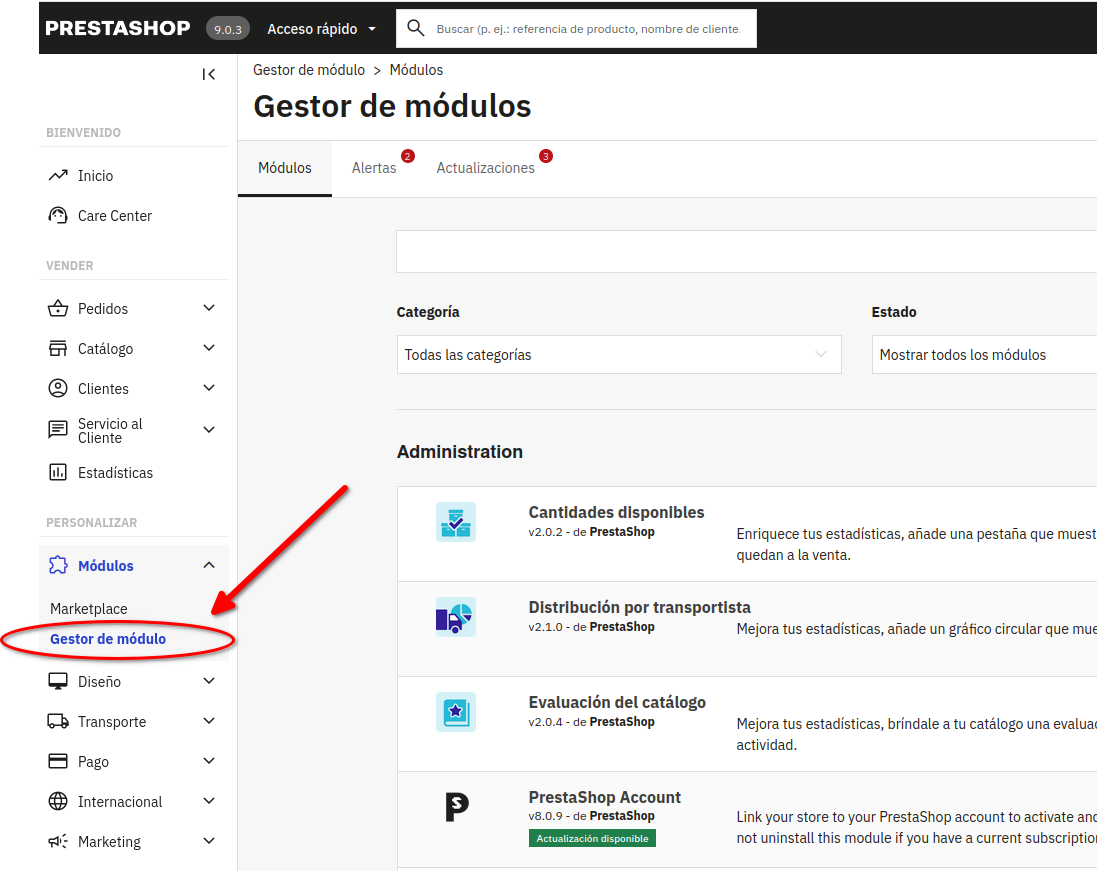Image resolution: width=1097 pixels, height=871 pixels.
Task: Open Care Center from the sidebar
Action: [x=114, y=216]
